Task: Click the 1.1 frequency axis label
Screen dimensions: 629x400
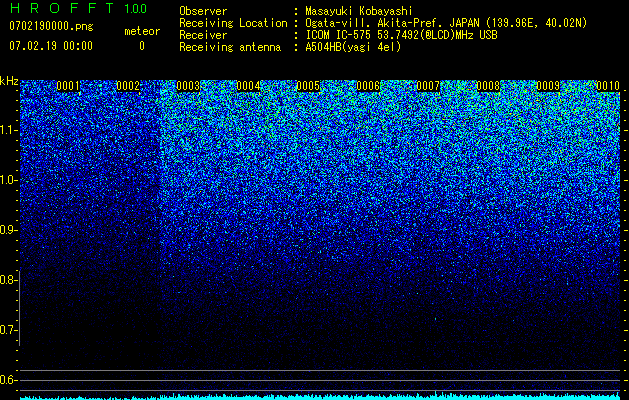Action: tap(9, 130)
